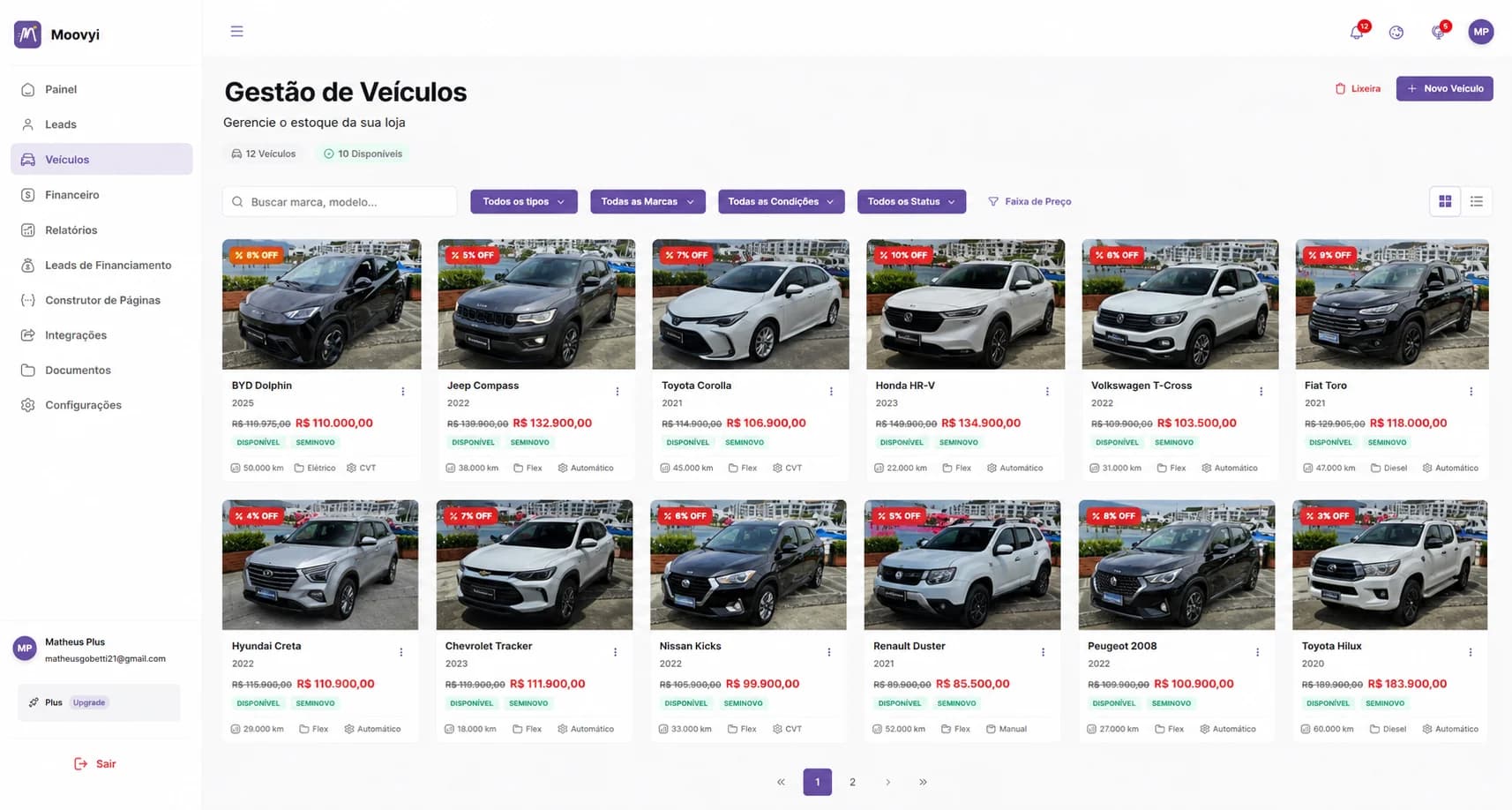Image resolution: width=1512 pixels, height=810 pixels.
Task: Open the BYD Dolphin car photo
Action: click(321, 304)
